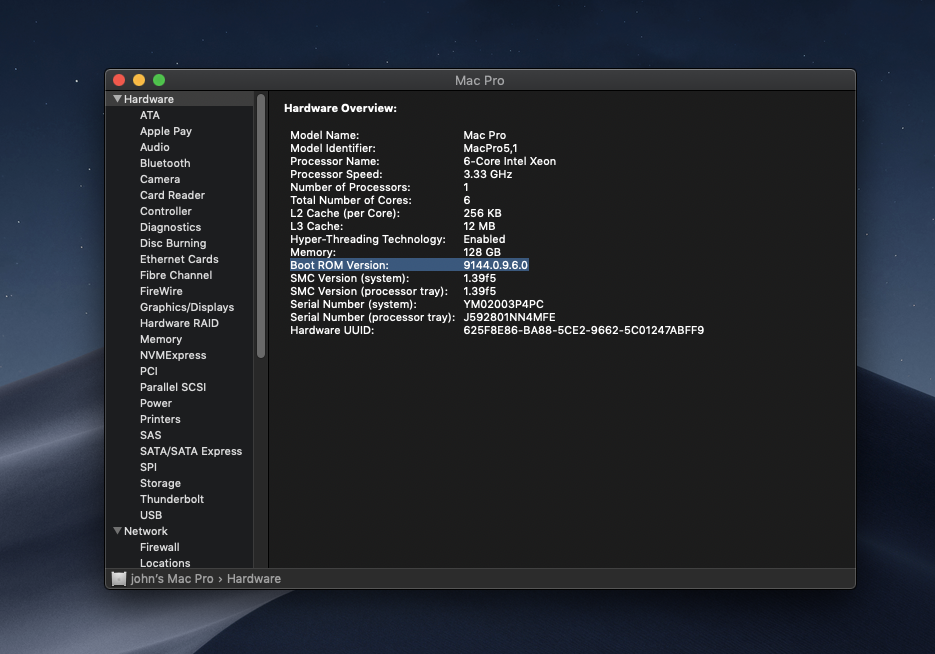Click the SMC Version (system) label
The image size is (935, 654).
click(349, 278)
